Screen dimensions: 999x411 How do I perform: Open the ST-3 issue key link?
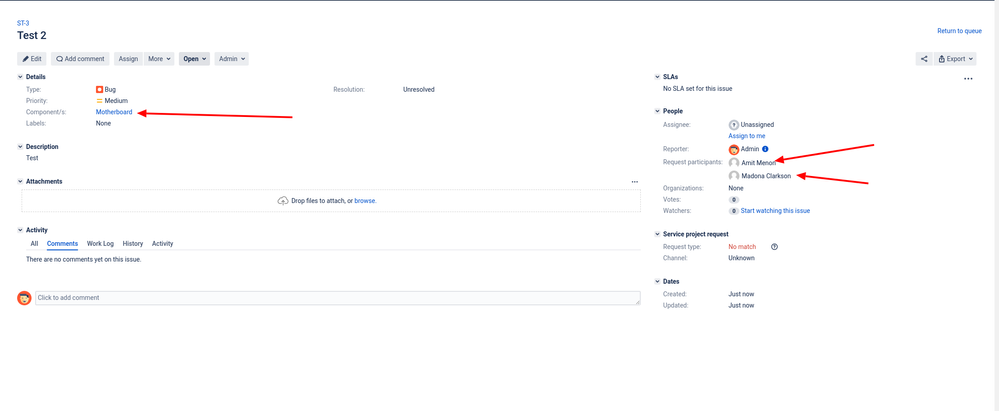[x=23, y=23]
